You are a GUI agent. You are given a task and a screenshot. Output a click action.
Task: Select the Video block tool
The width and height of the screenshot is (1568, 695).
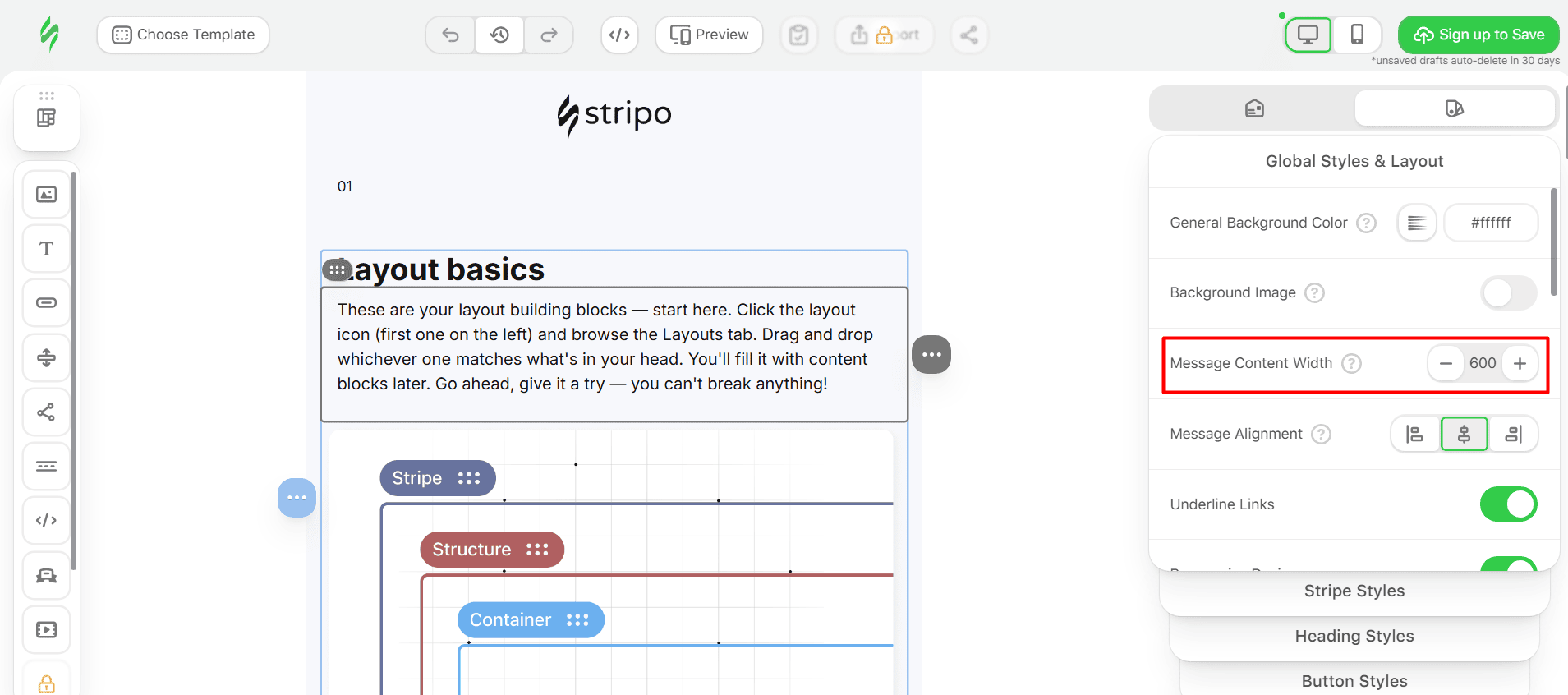[x=47, y=629]
